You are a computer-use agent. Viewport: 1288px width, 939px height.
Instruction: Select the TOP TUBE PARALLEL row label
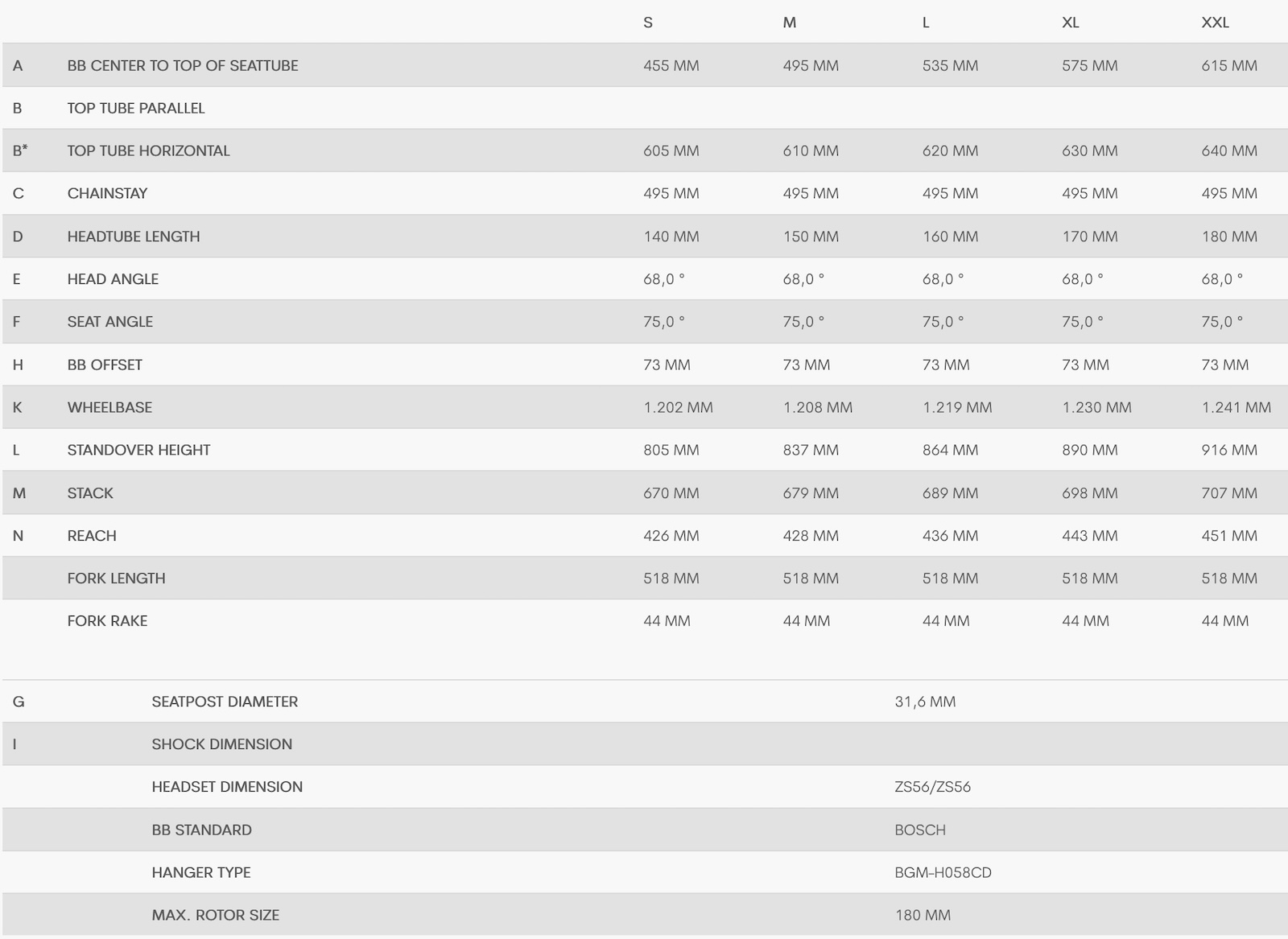(x=136, y=109)
